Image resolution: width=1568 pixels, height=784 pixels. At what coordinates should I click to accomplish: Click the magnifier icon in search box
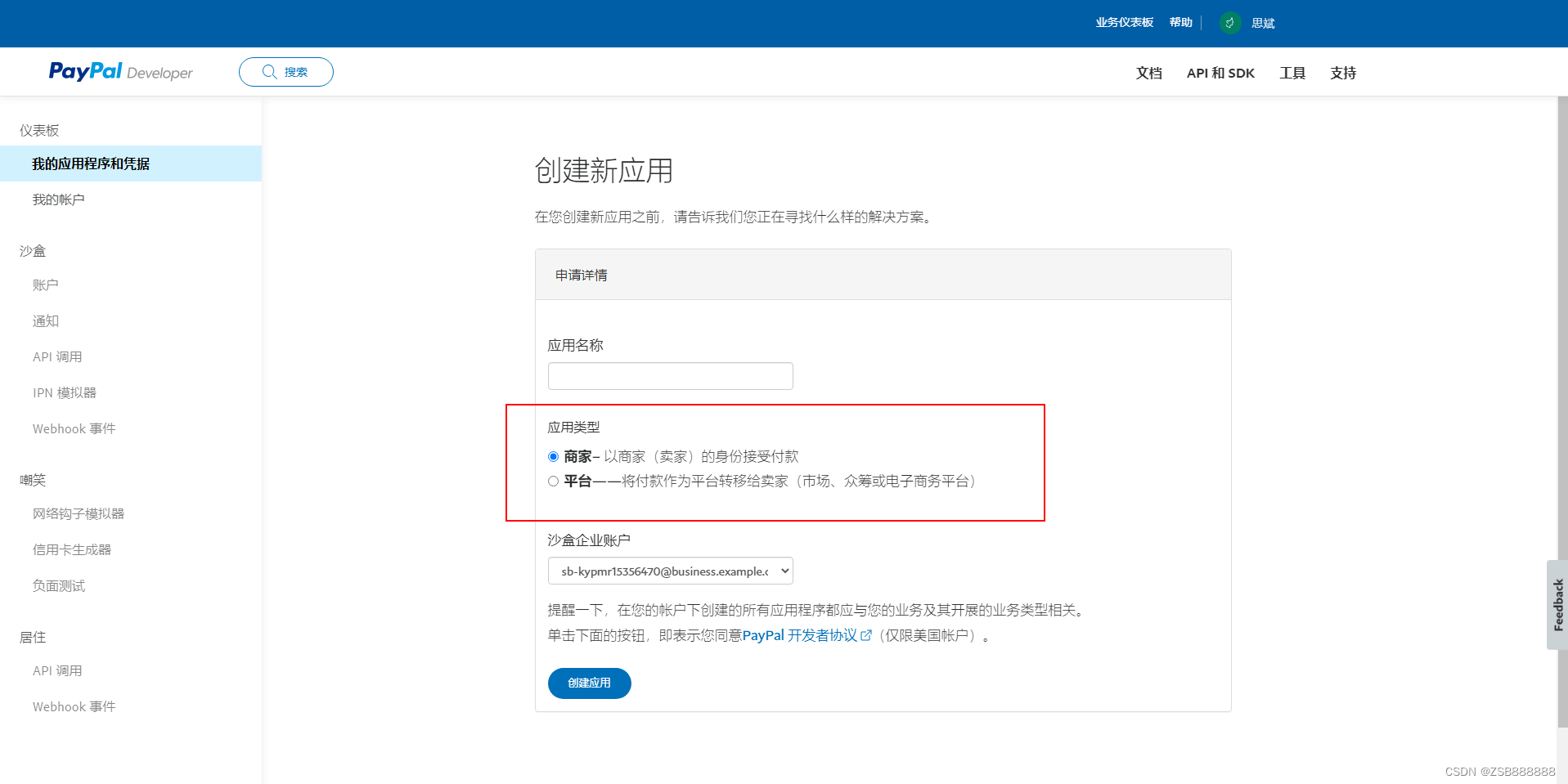(270, 72)
